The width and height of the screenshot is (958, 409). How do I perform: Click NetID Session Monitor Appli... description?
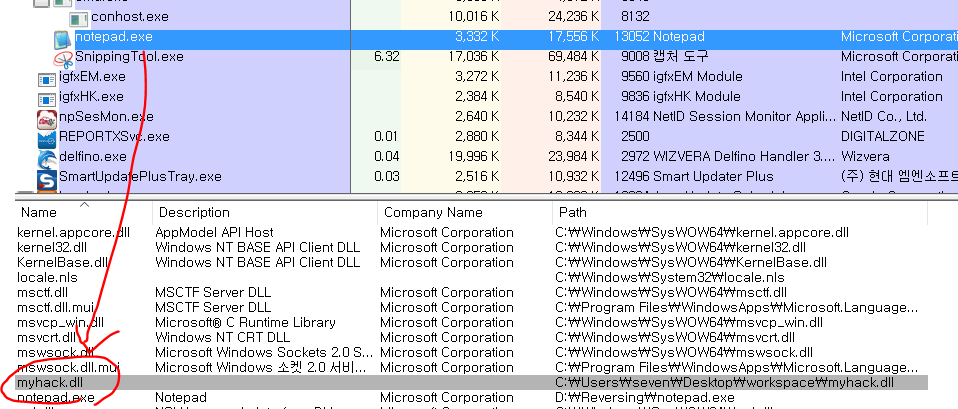[x=744, y=117]
